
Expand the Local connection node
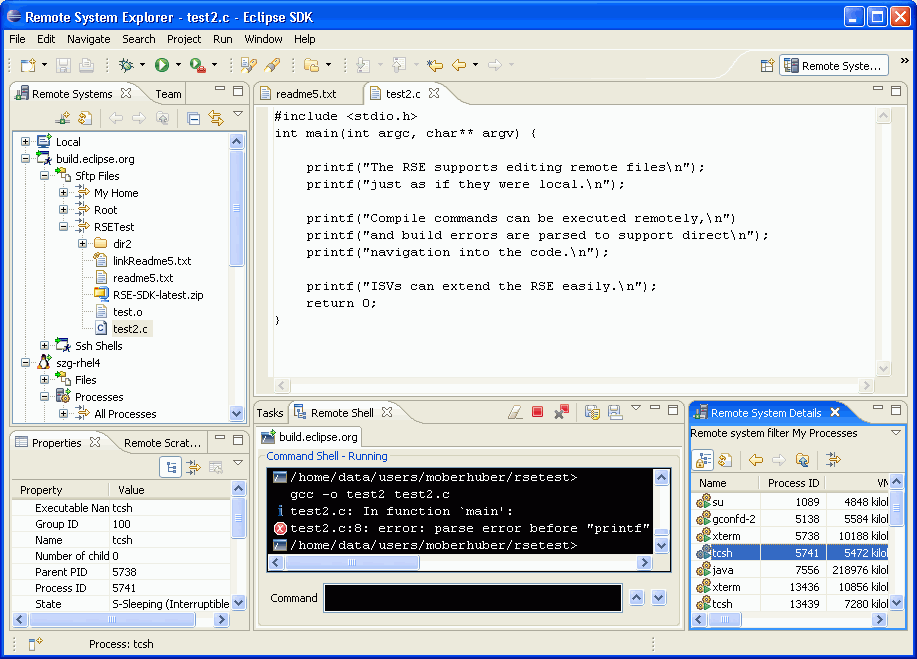click(x=25, y=142)
